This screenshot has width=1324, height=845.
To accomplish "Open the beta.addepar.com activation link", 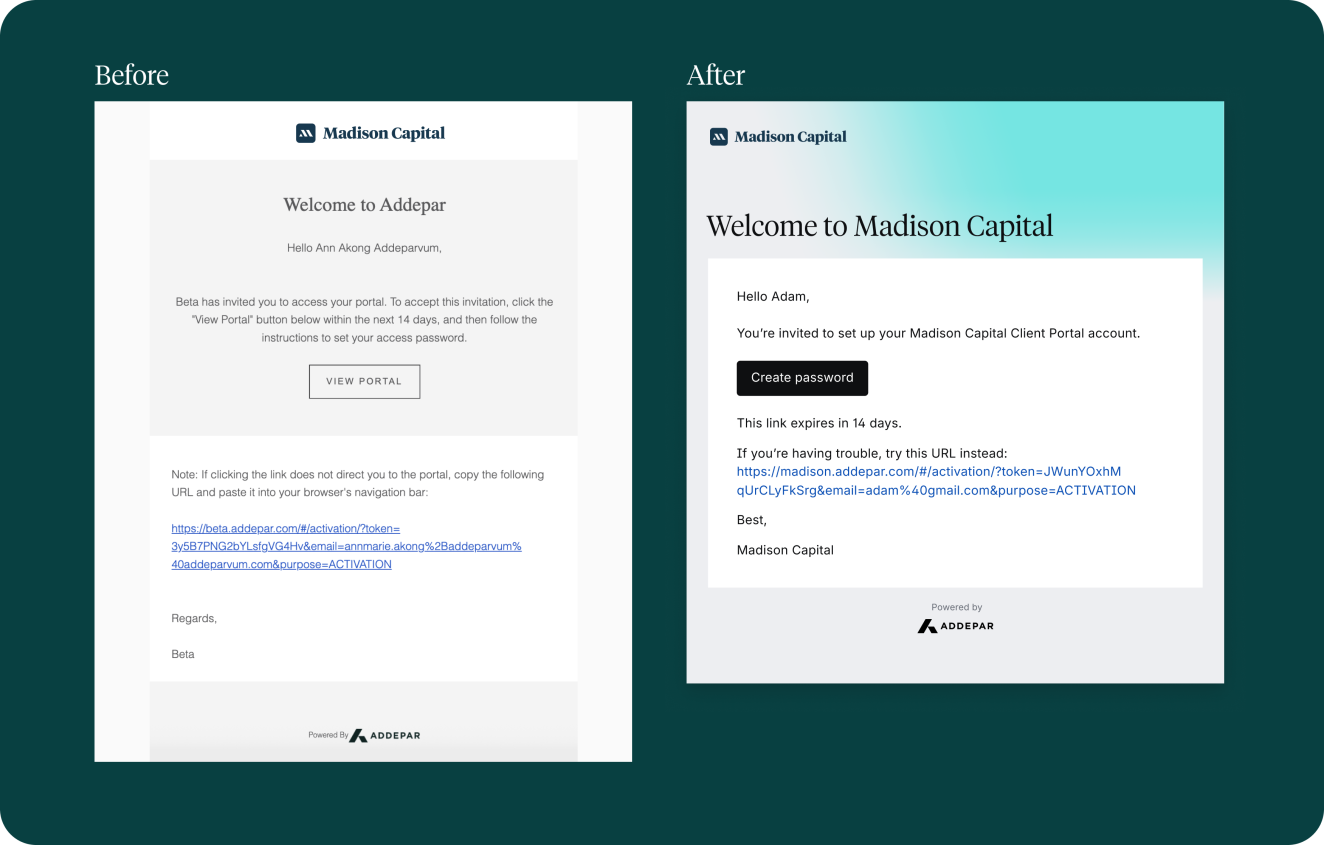I will pyautogui.click(x=346, y=546).
